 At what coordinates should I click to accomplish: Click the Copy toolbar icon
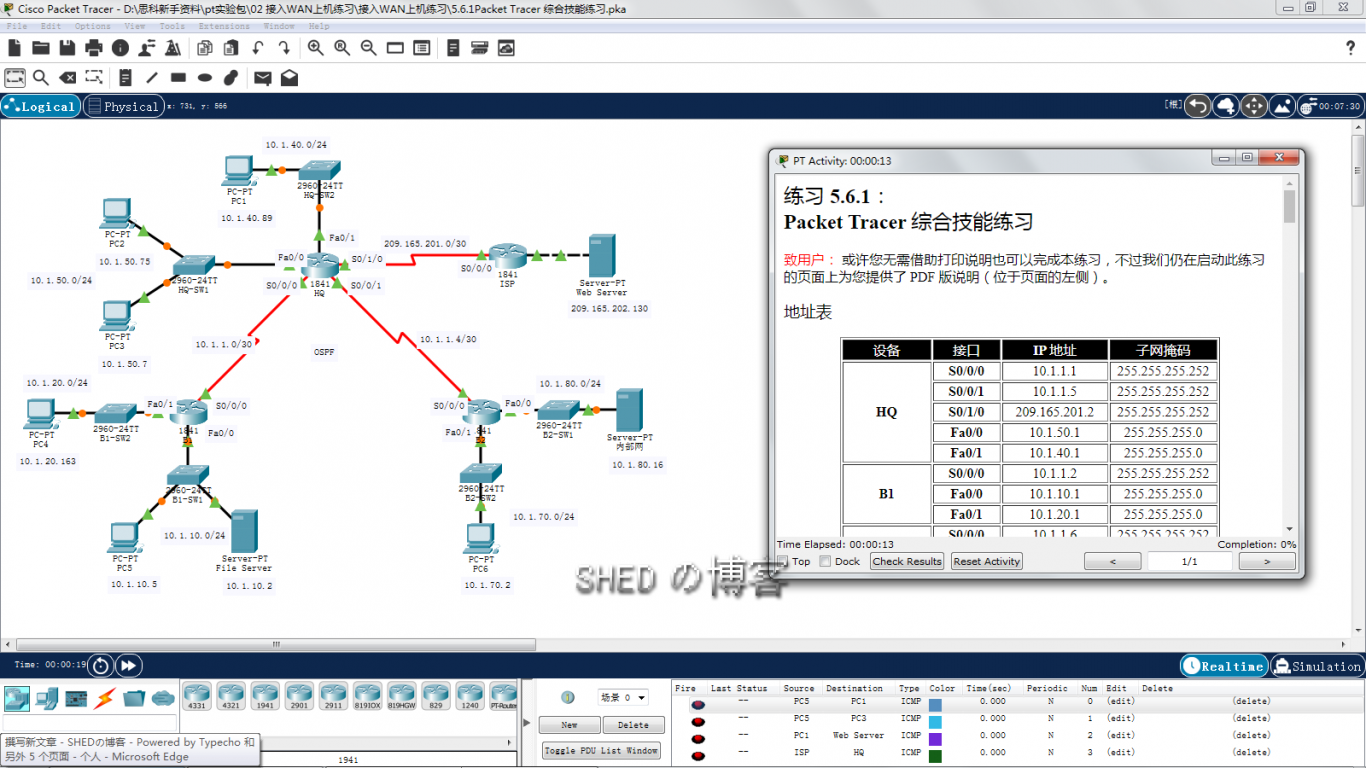(205, 47)
